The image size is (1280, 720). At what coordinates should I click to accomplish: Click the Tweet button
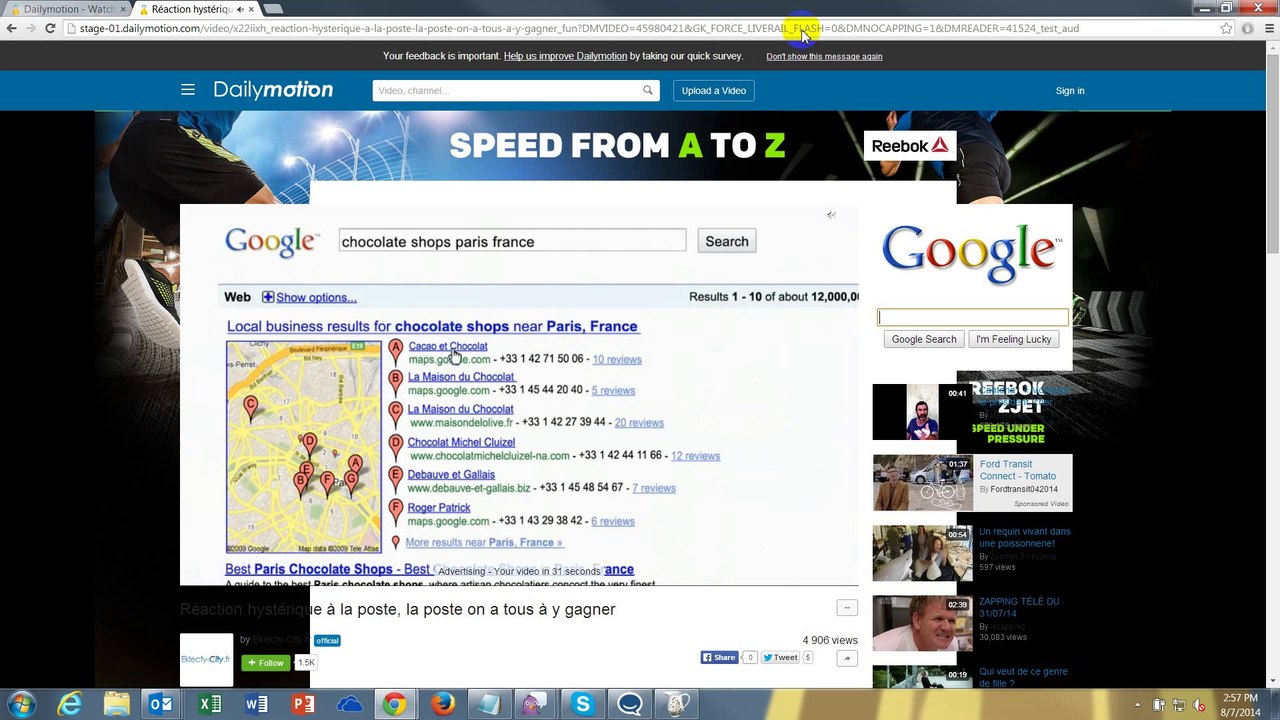(780, 657)
